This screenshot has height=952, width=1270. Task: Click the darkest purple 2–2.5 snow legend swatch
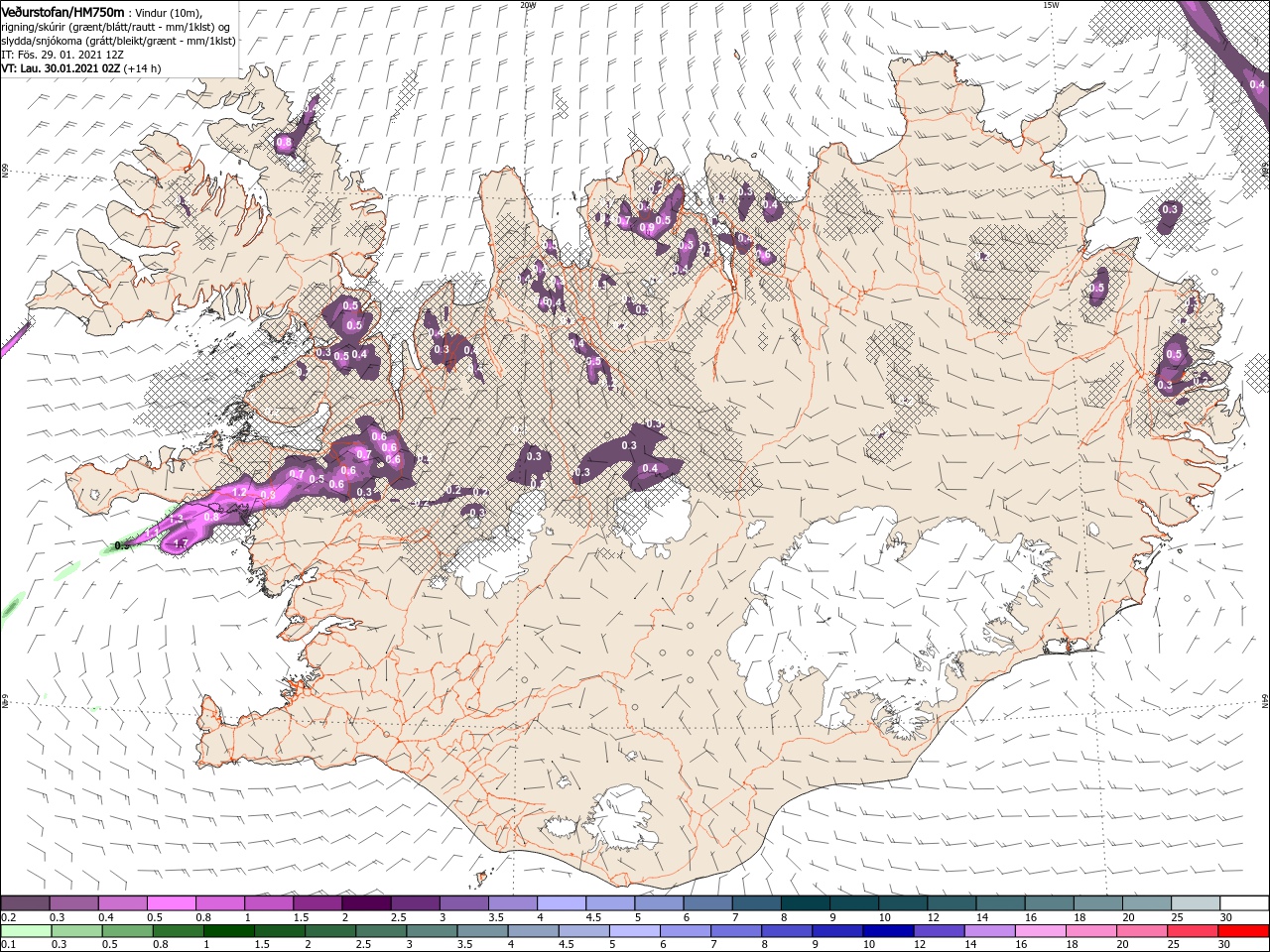pyautogui.click(x=365, y=903)
